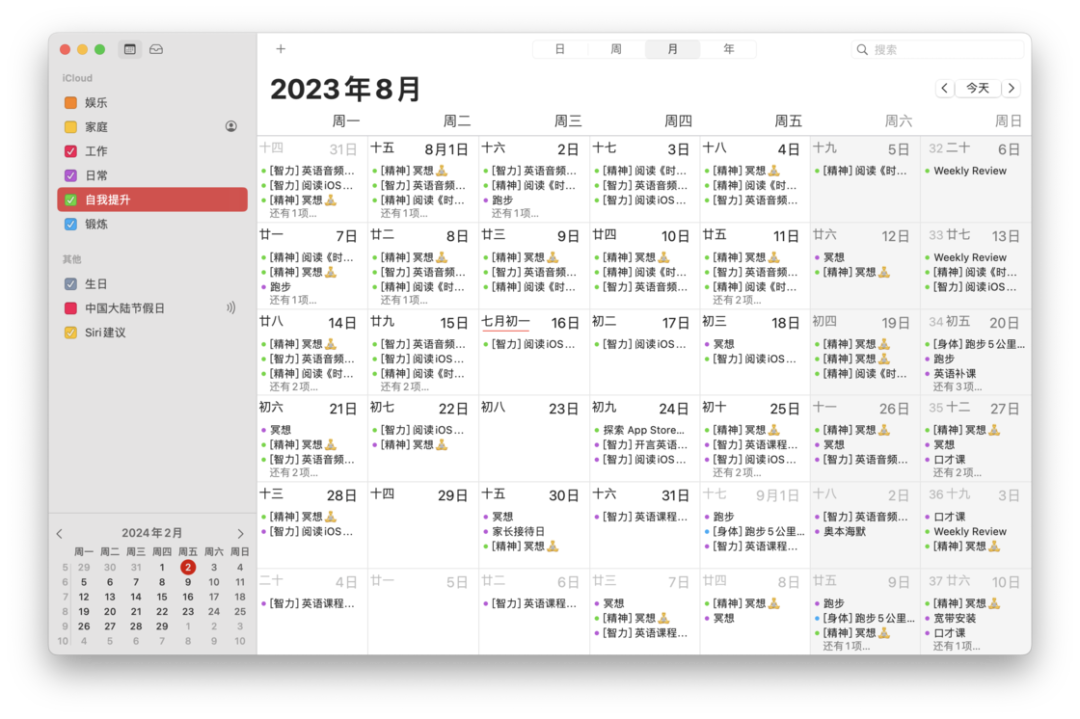
Task: Open the sharing icon beside 家庭
Action: [231, 126]
